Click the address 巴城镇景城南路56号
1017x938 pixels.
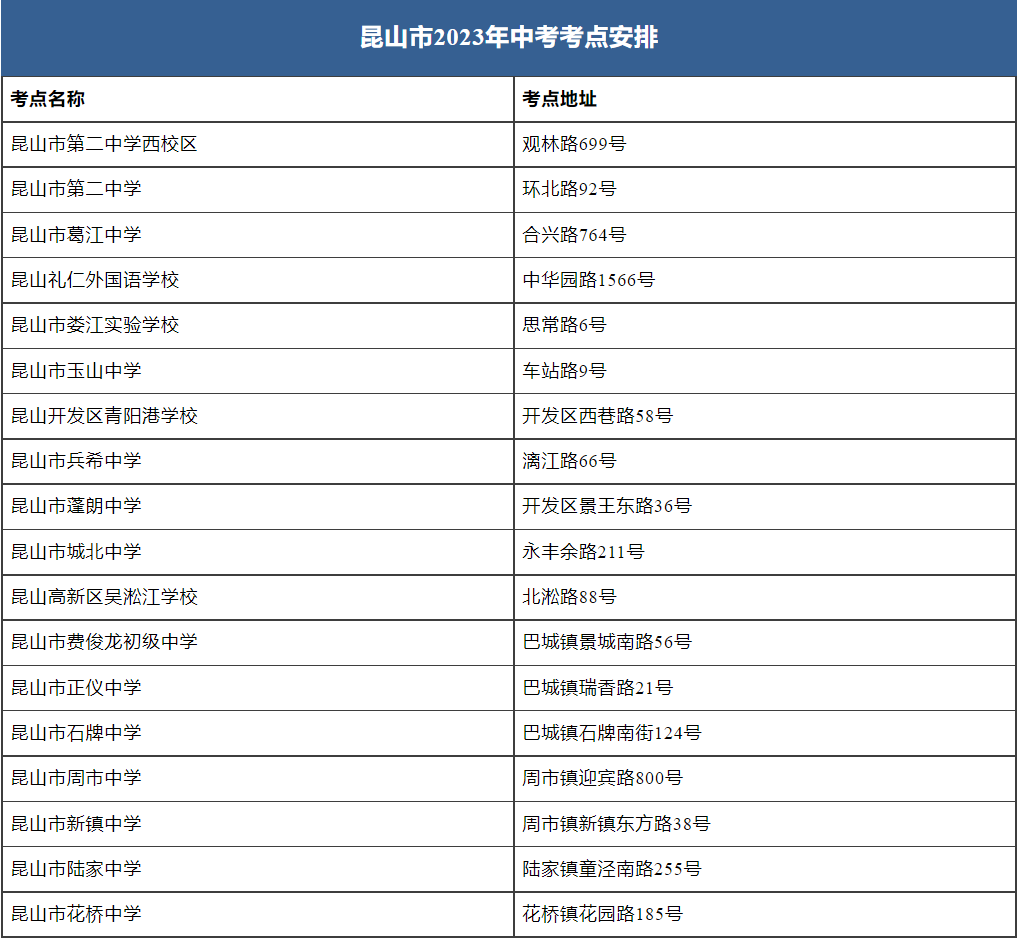607,642
